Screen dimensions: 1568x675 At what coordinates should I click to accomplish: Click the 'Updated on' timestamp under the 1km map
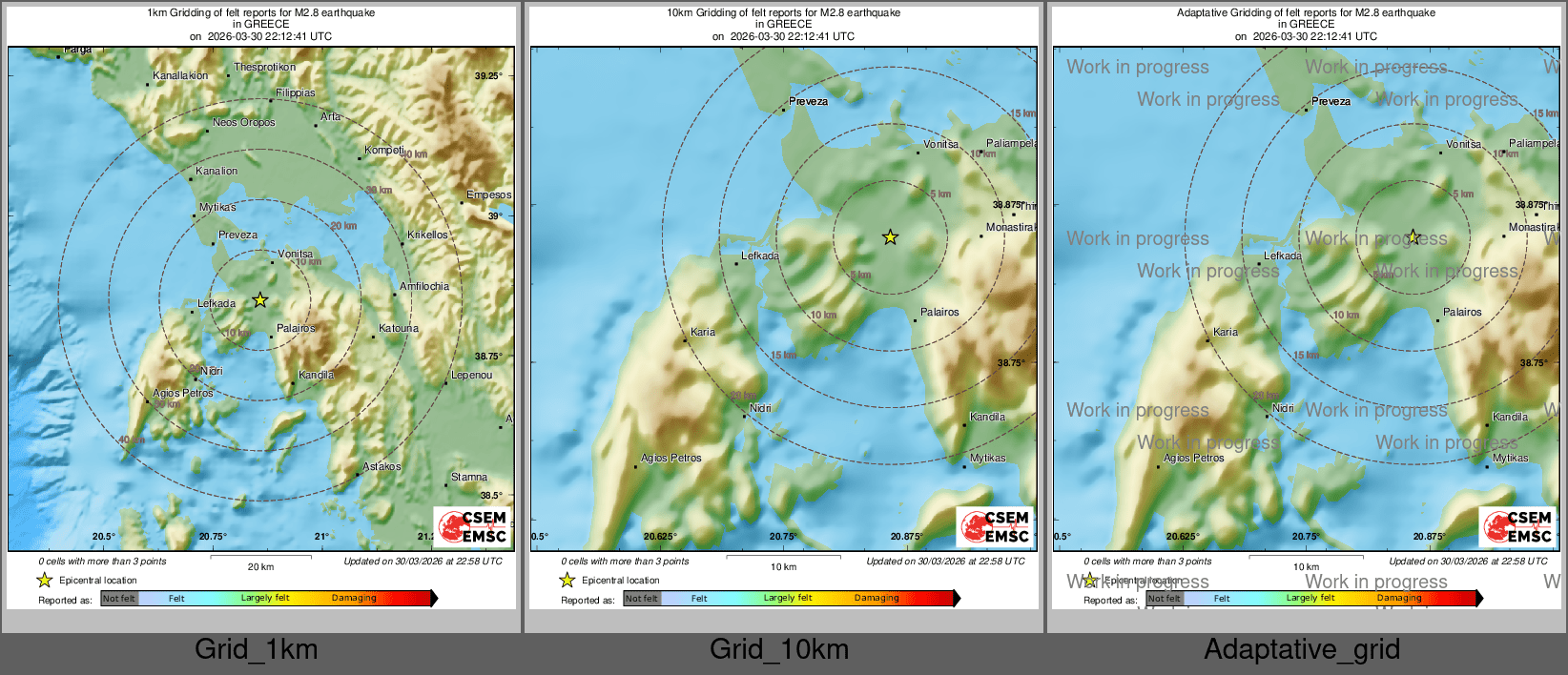(423, 562)
